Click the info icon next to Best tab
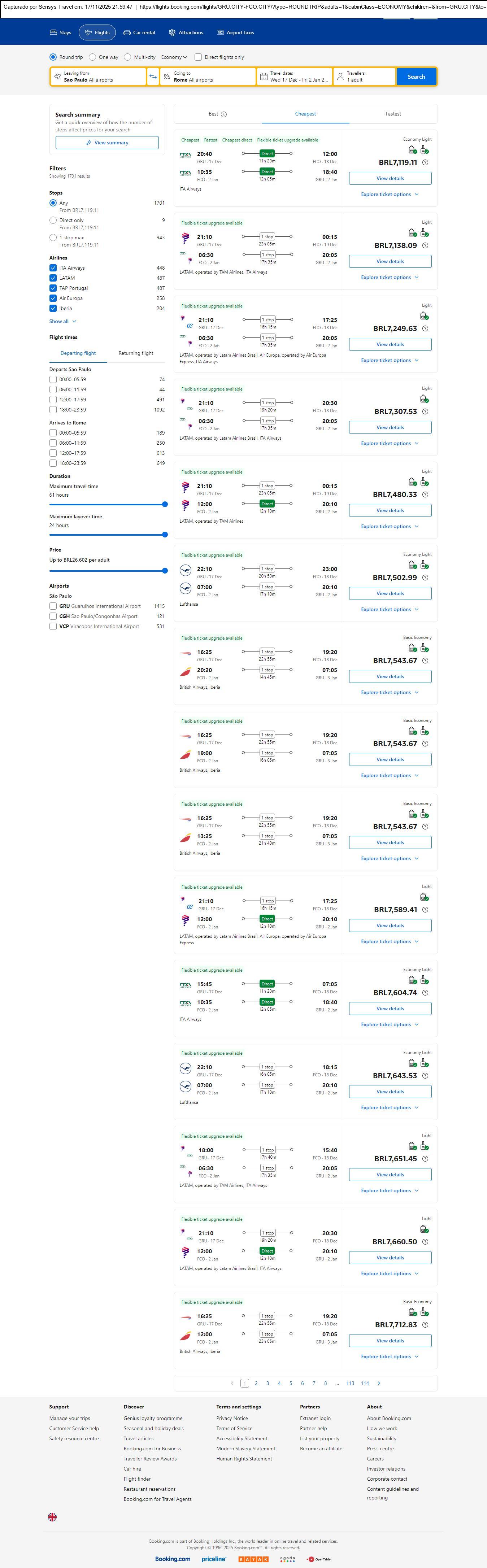The height and width of the screenshot is (1568, 487). pos(224,114)
